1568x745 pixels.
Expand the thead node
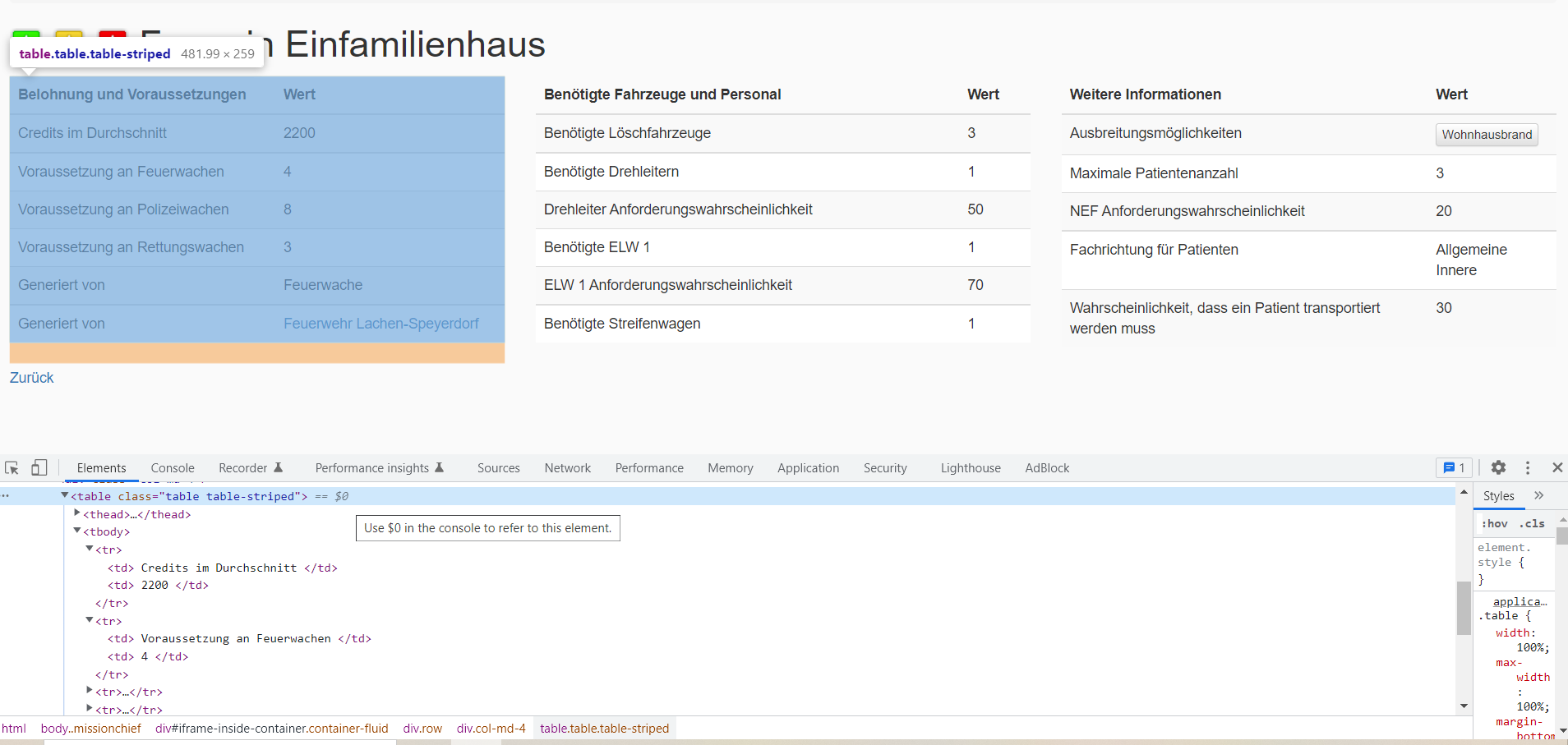click(x=76, y=513)
